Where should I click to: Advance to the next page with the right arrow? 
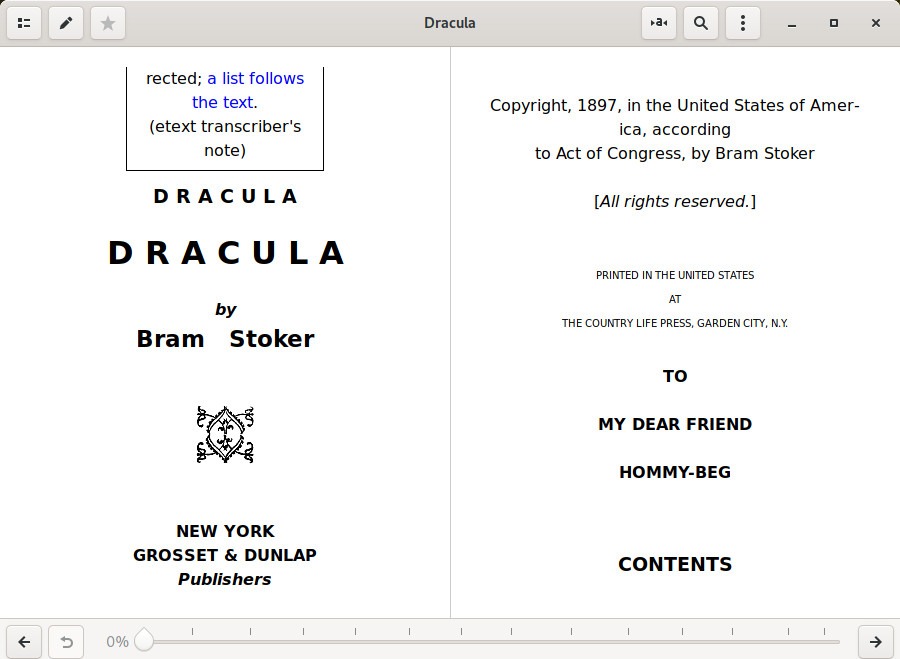tap(875, 642)
